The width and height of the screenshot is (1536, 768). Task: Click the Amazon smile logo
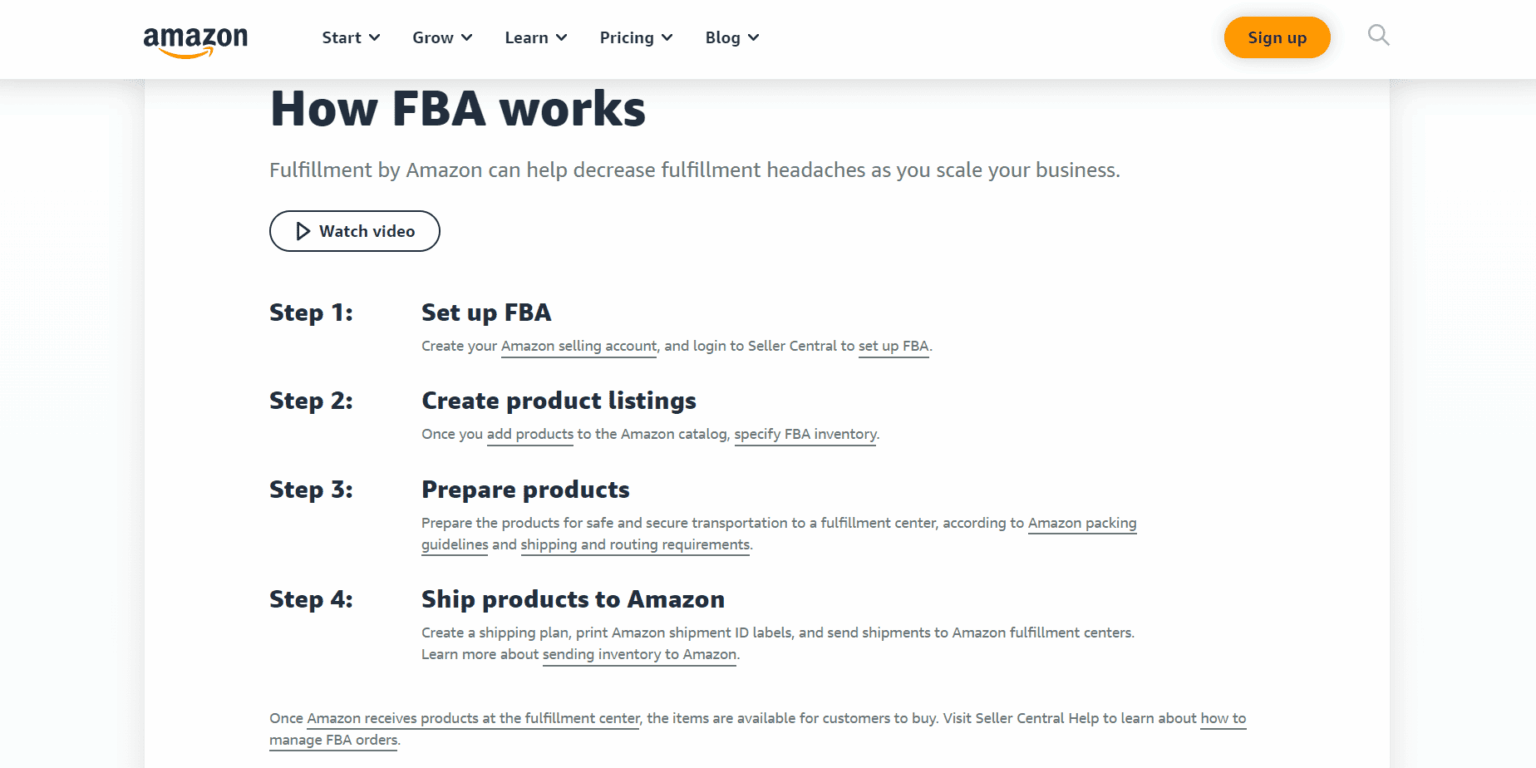196,40
